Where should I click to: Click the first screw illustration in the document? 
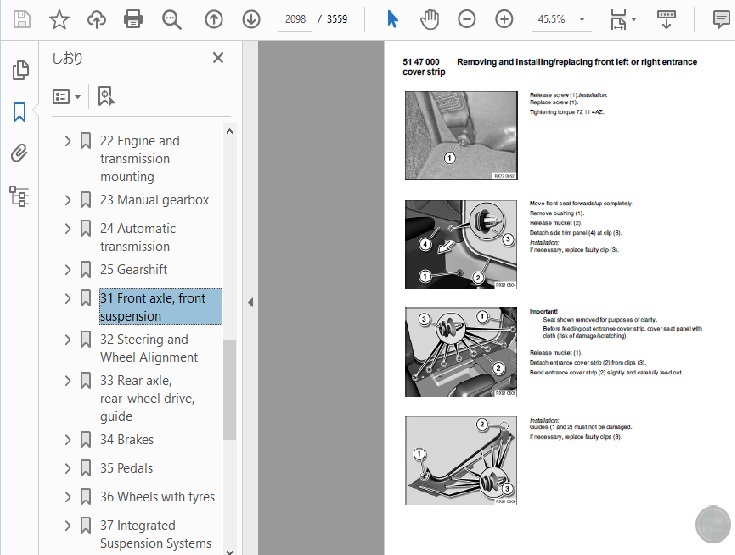[461, 135]
